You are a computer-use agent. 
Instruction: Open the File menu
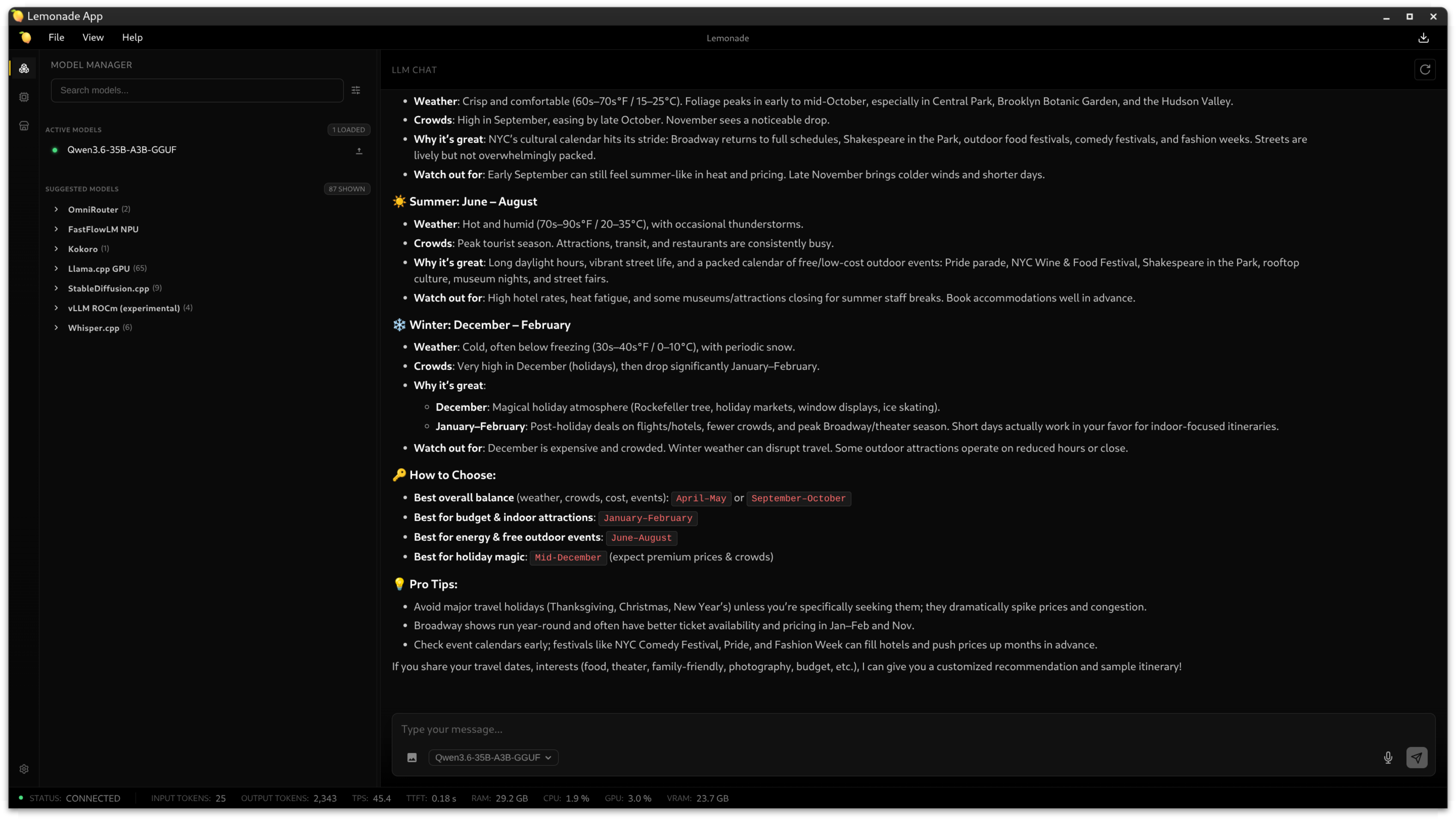click(x=56, y=37)
